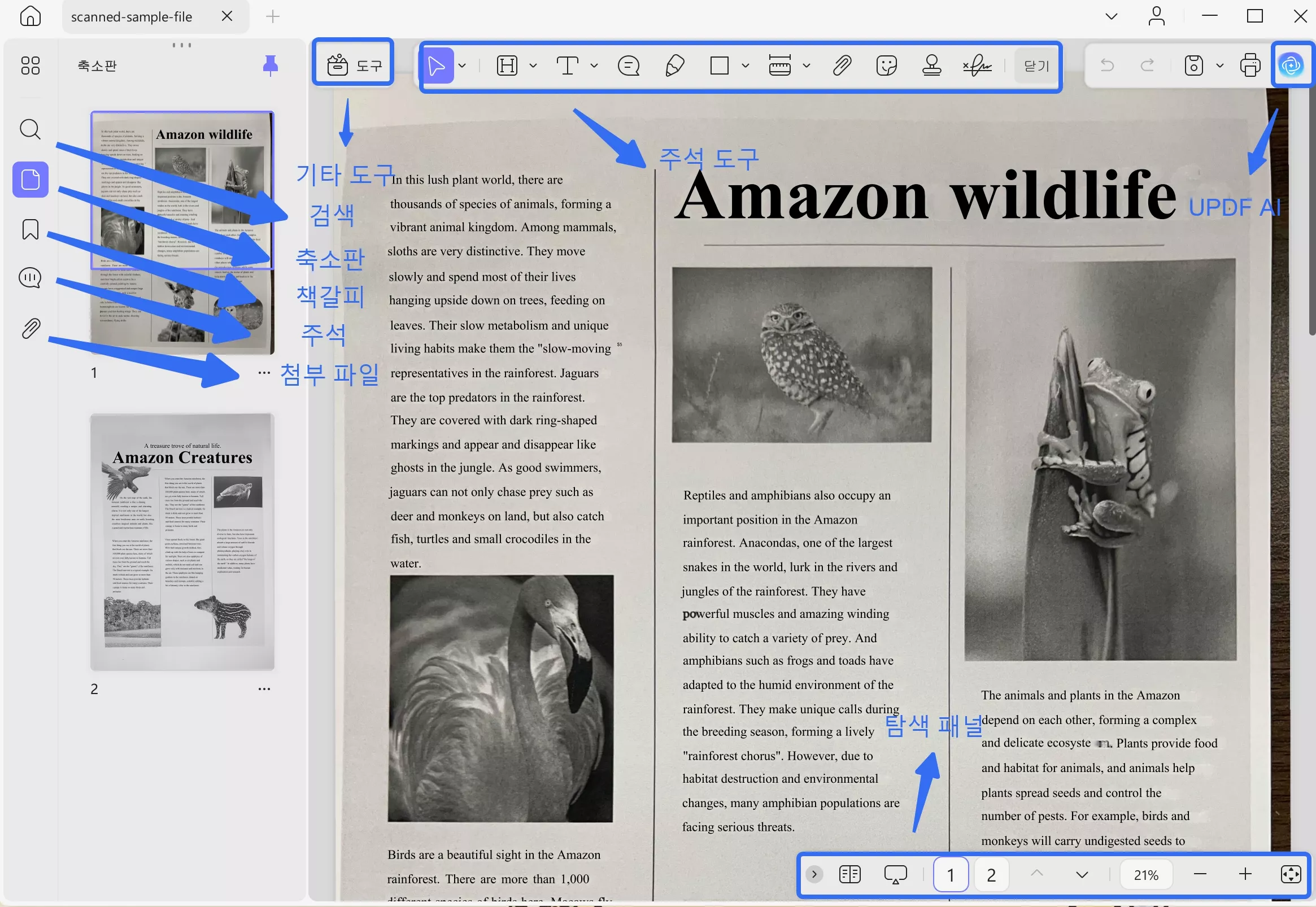Image resolution: width=1316 pixels, height=907 pixels.
Task: Select the Amazon Creatures page thumbnail
Action: click(182, 542)
